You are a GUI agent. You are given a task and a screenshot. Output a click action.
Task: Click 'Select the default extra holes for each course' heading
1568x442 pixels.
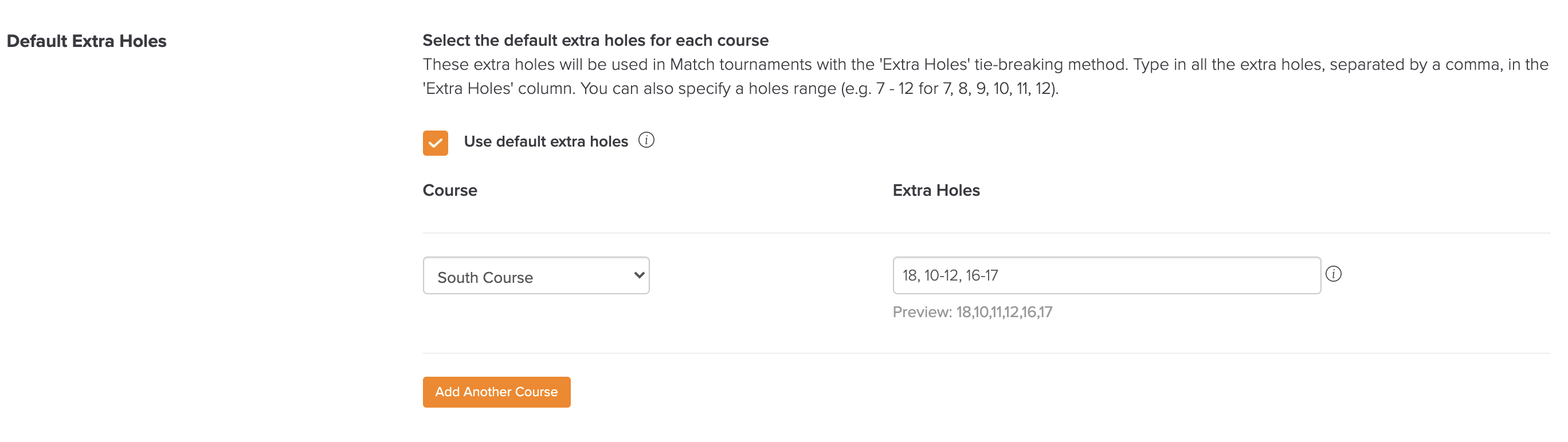click(595, 40)
